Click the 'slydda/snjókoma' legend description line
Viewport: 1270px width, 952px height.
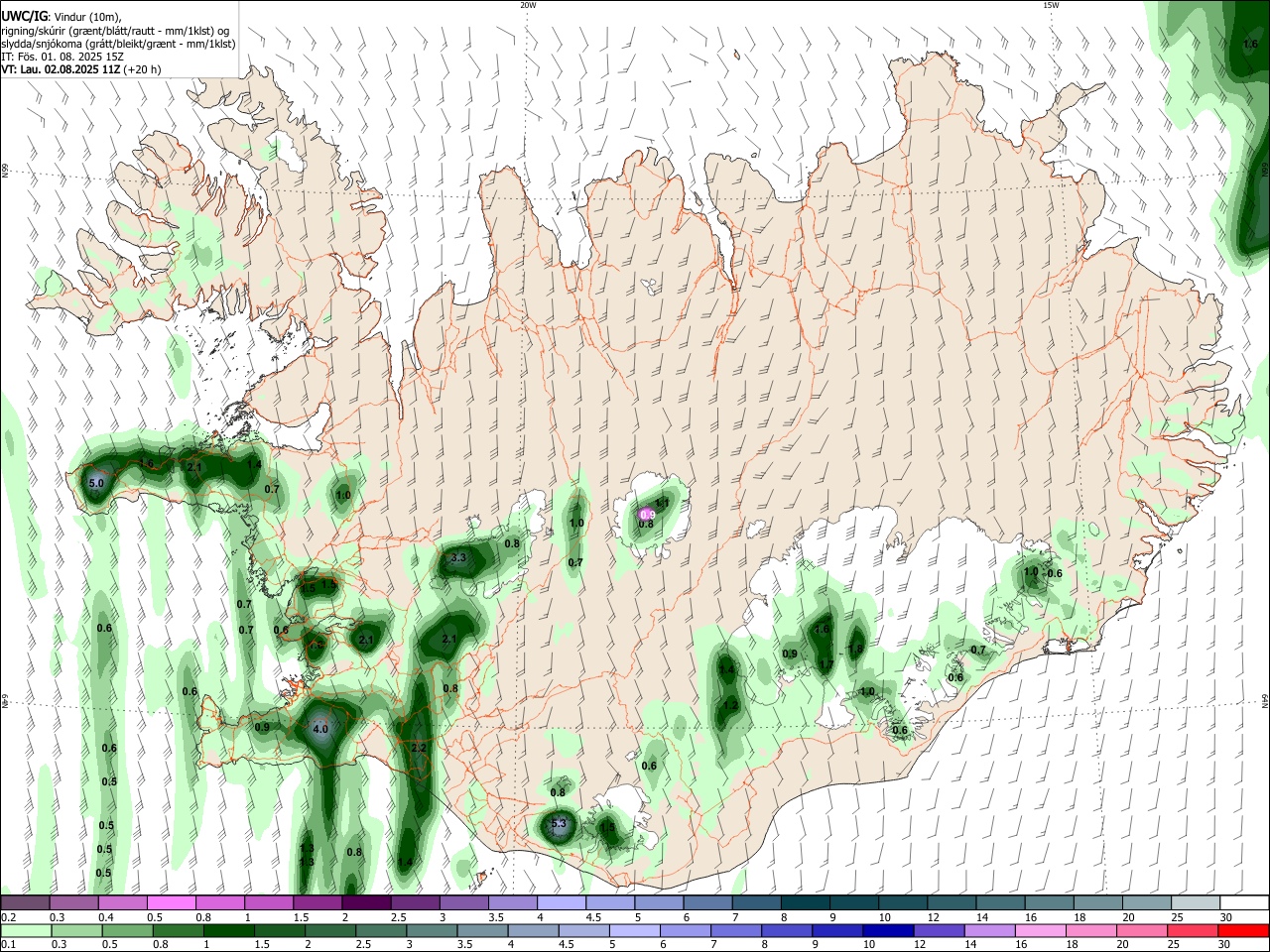pyautogui.click(x=118, y=44)
